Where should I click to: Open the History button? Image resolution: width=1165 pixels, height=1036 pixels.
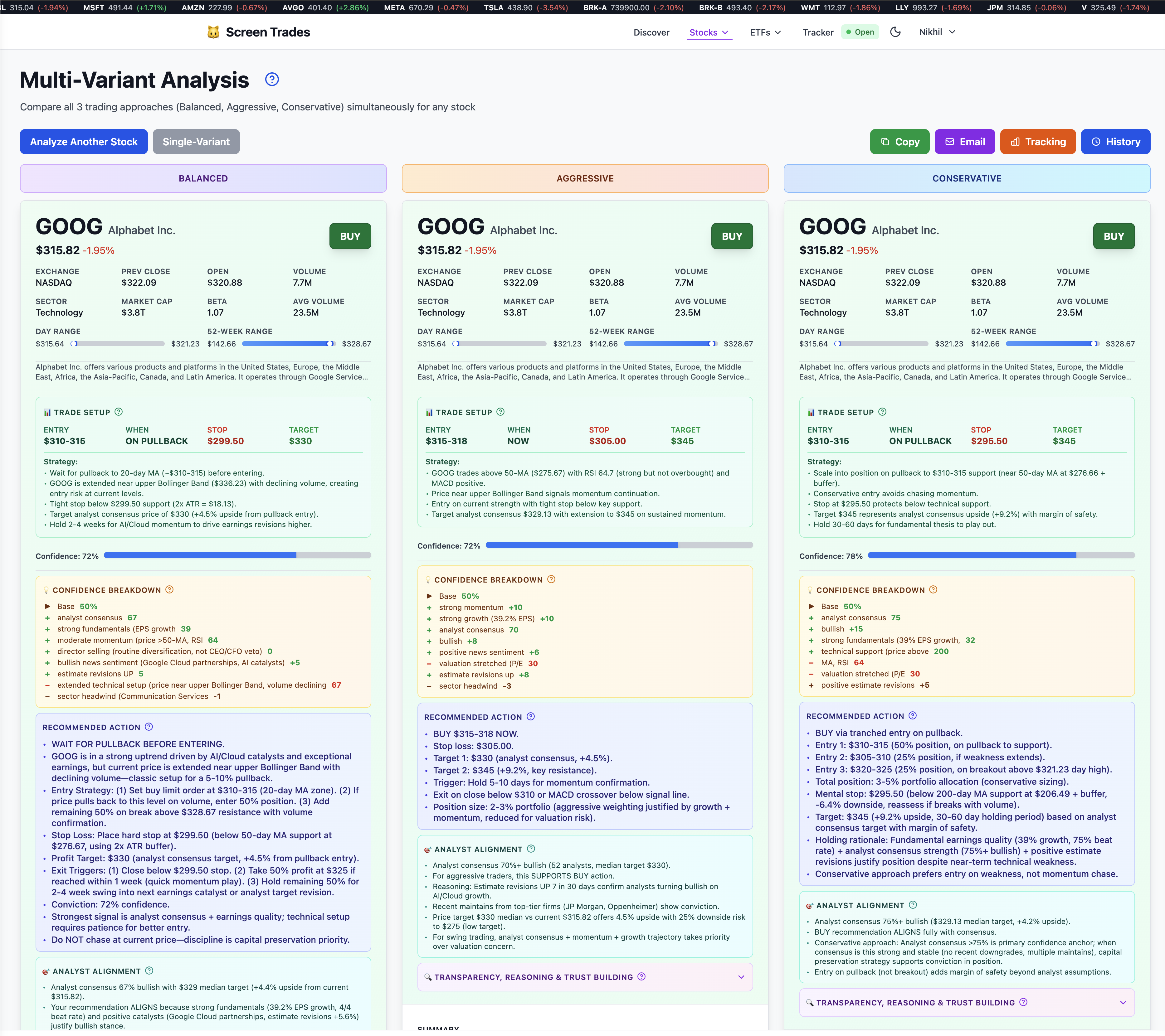point(1115,142)
